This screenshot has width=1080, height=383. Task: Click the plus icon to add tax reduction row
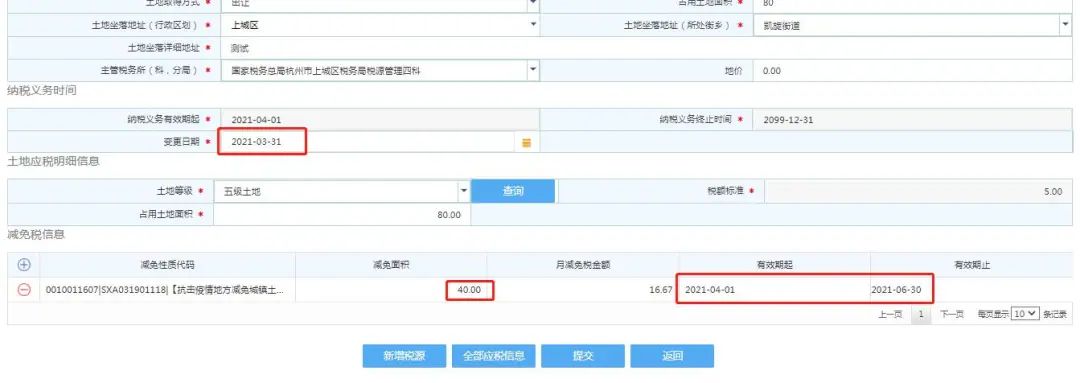coord(23,265)
